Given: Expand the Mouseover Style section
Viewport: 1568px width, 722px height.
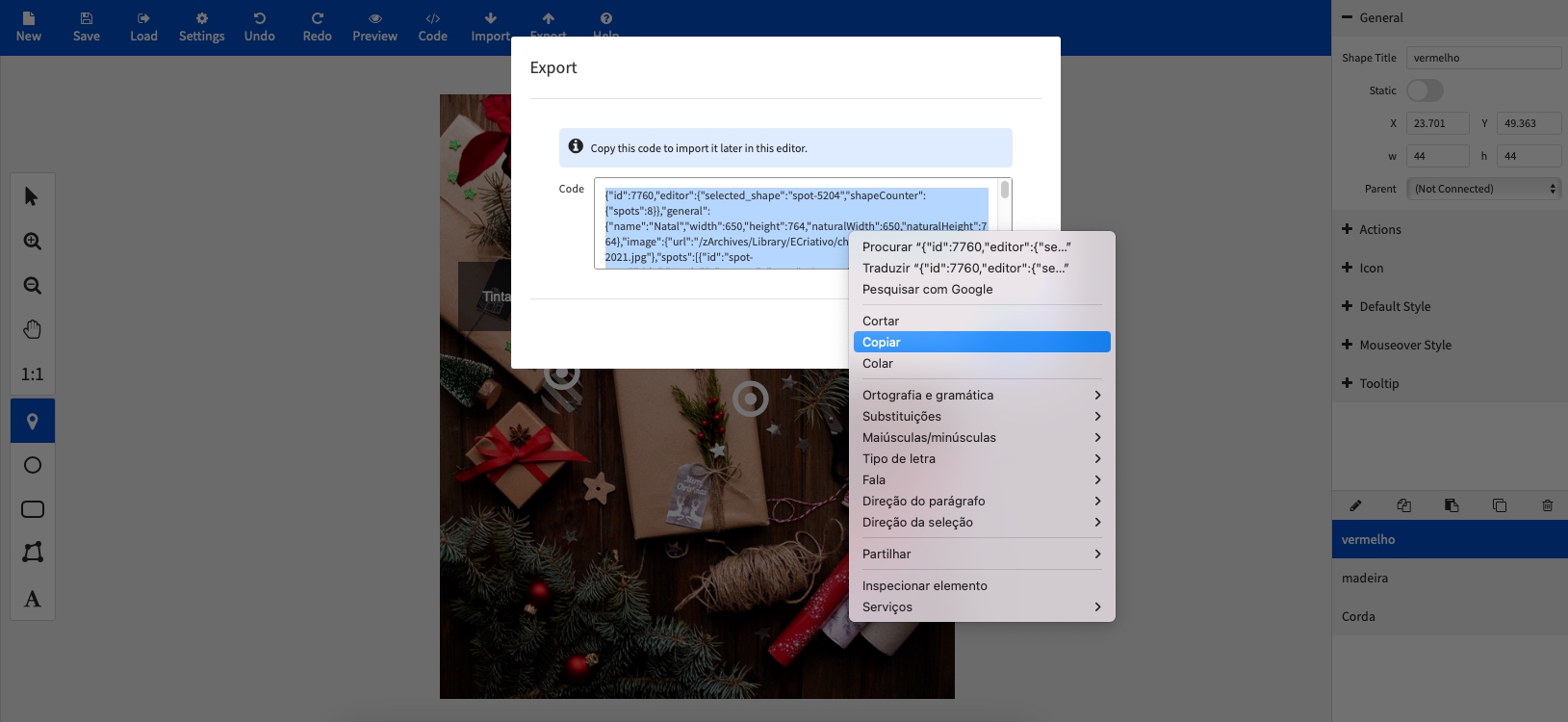Looking at the screenshot, I should click(1450, 345).
